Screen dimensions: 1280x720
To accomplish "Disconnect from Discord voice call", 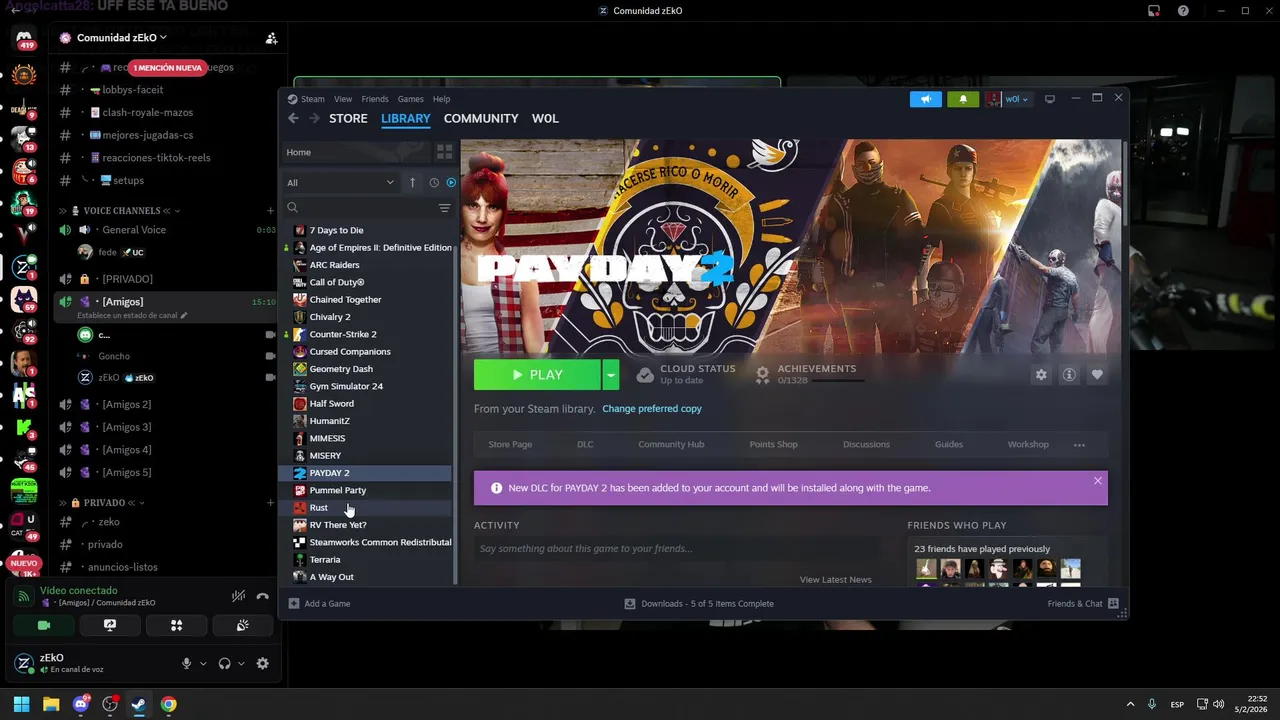I will (x=263, y=596).
